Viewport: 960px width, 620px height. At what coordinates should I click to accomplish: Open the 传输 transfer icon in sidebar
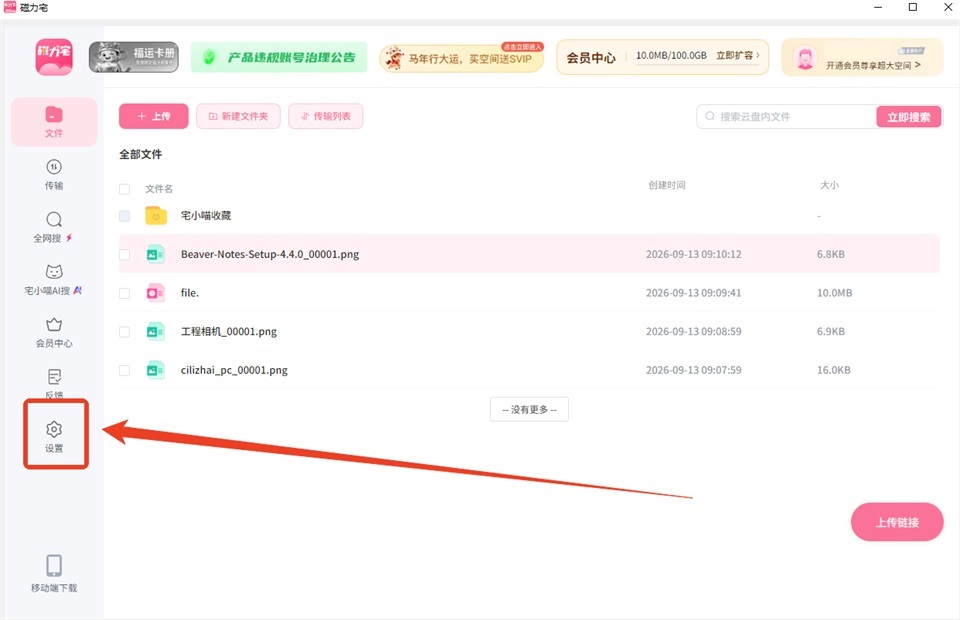[x=54, y=167]
